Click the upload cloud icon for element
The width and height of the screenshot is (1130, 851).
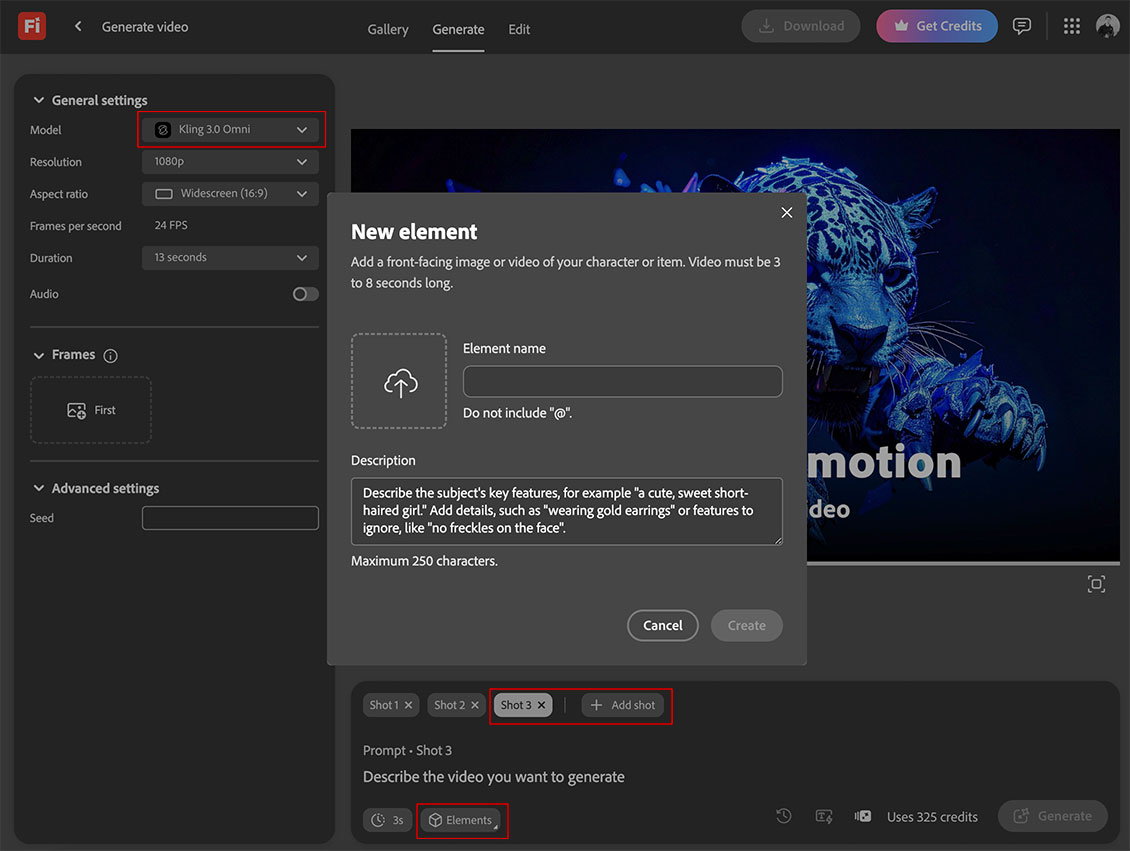[x=399, y=382]
